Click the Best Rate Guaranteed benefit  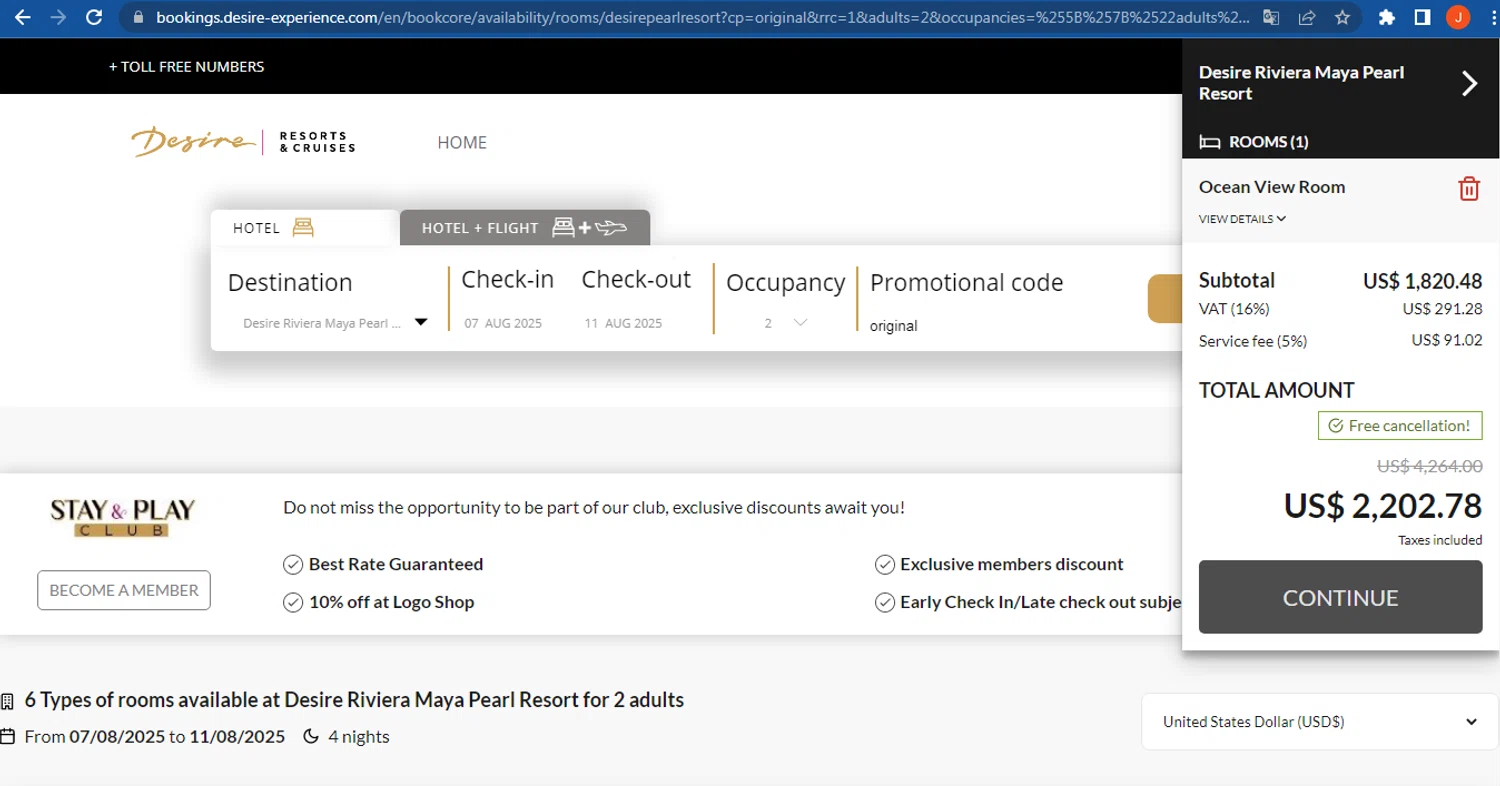click(383, 564)
